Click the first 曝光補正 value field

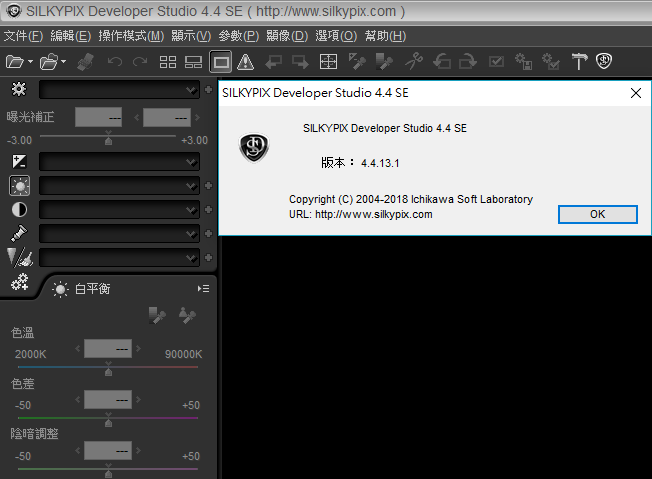(x=99, y=118)
